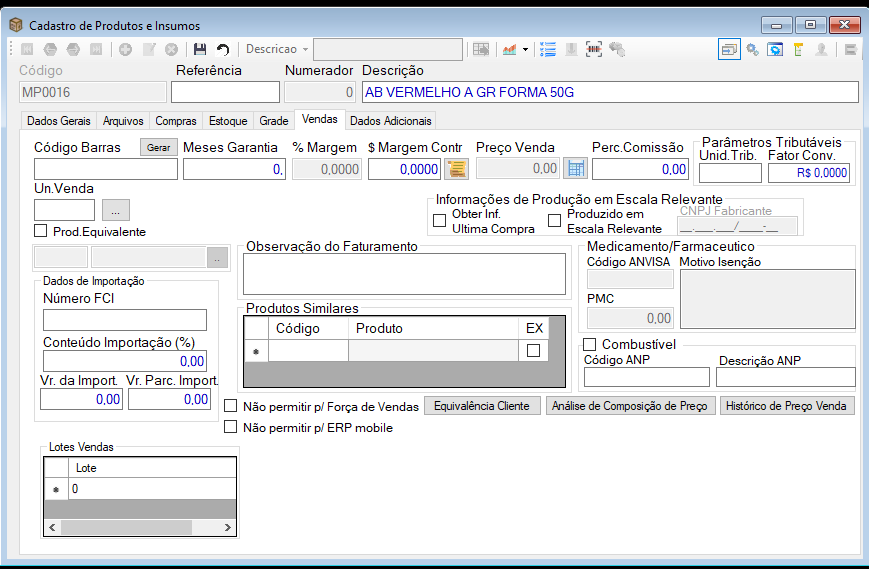Go to next record arrow

tap(73, 49)
